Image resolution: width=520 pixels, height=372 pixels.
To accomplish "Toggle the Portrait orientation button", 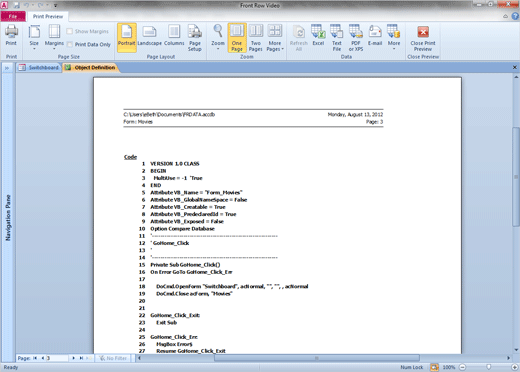I will click(x=127, y=37).
